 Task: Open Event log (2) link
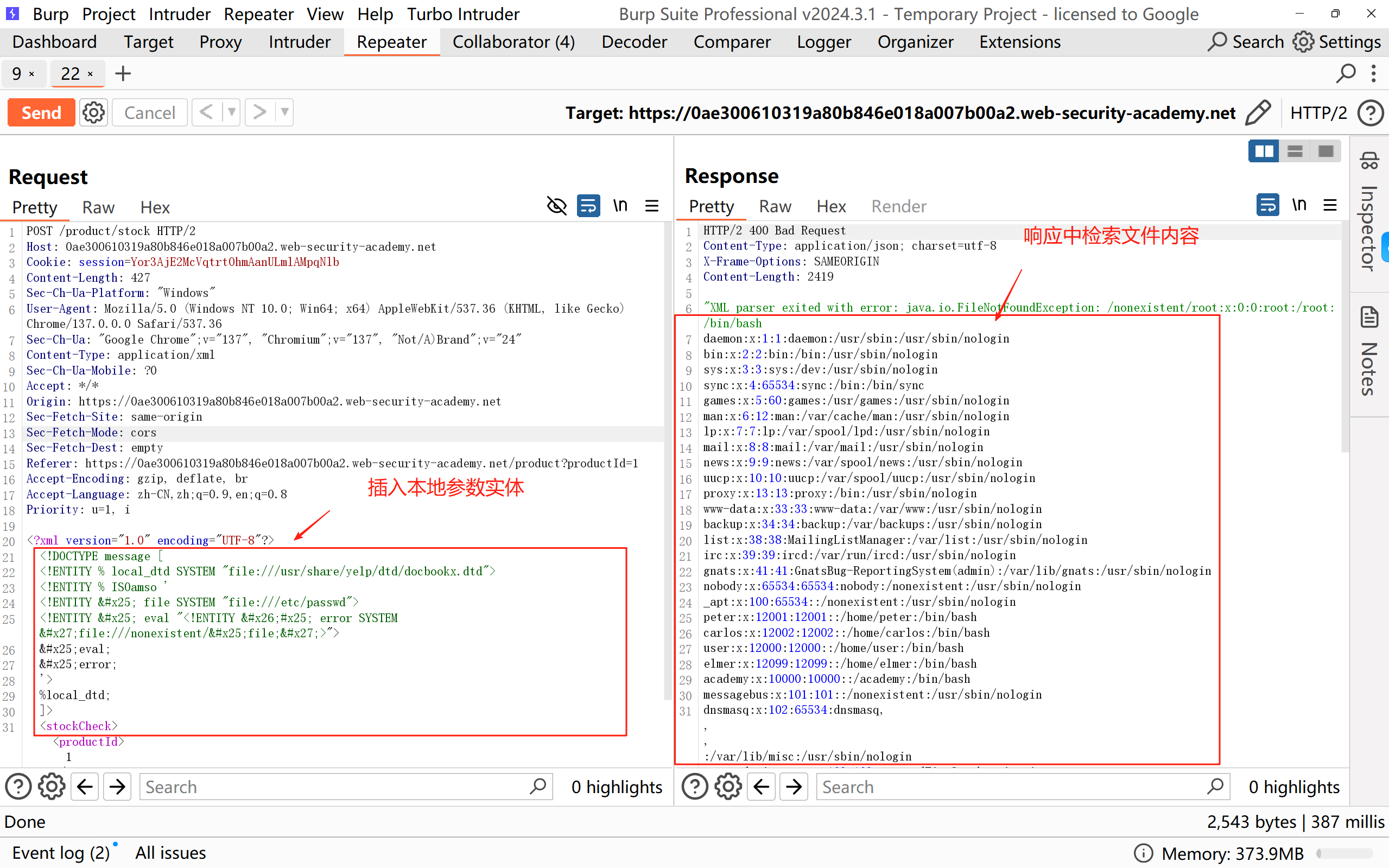tap(61, 852)
